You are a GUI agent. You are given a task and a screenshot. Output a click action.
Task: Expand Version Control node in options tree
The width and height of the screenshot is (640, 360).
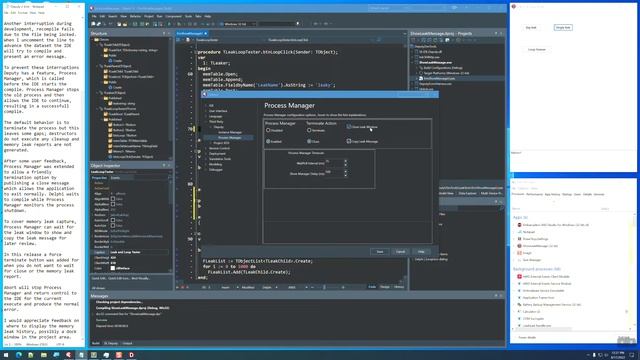[206, 148]
